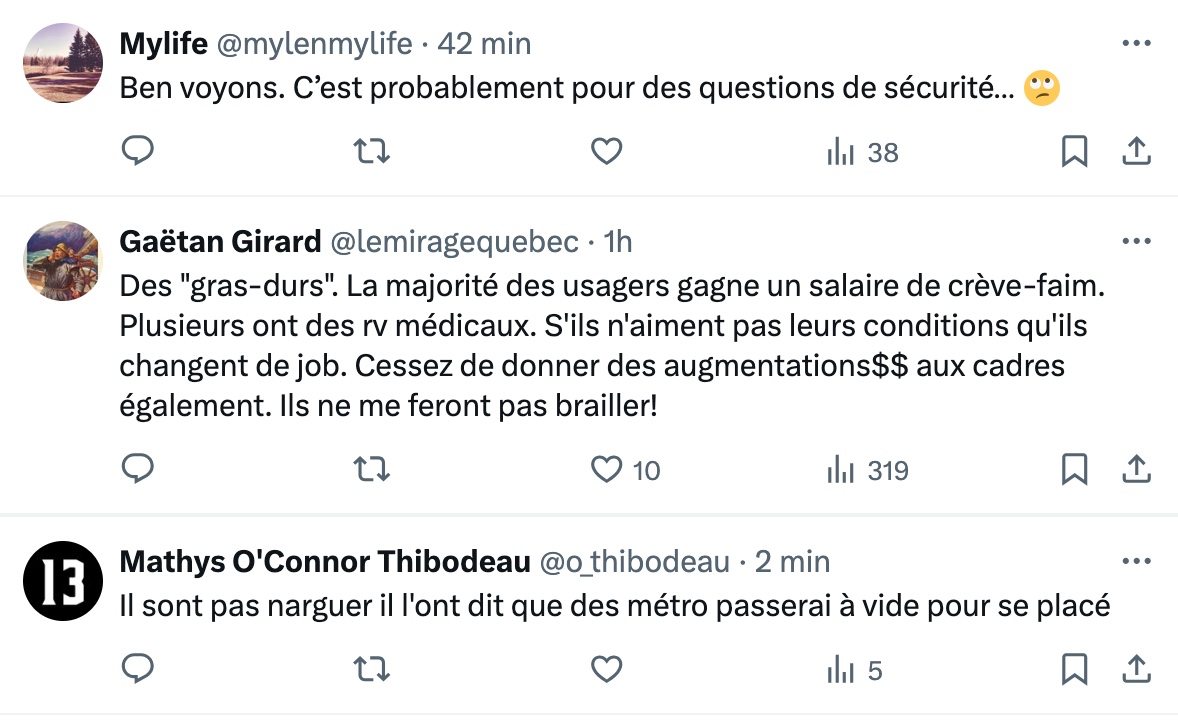
Task: Reply to Gaëtan Girard's tweet
Action: (x=136, y=469)
